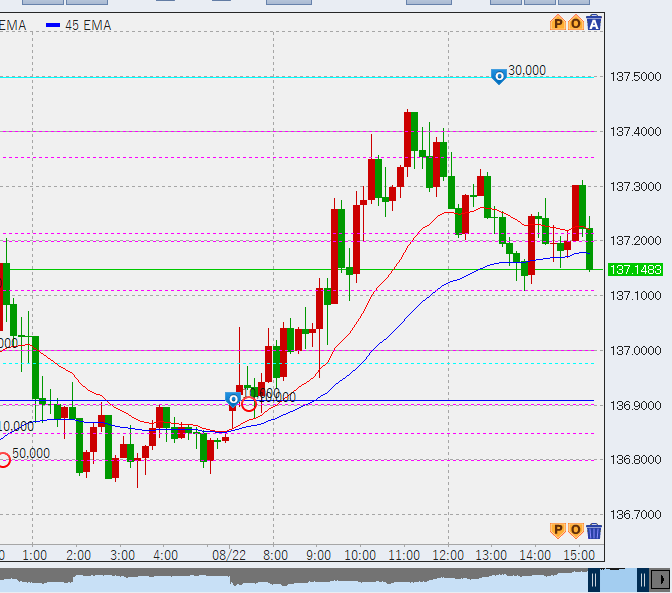Click the cyan dashed order line at 137.5000

pyautogui.click(x=300, y=77)
